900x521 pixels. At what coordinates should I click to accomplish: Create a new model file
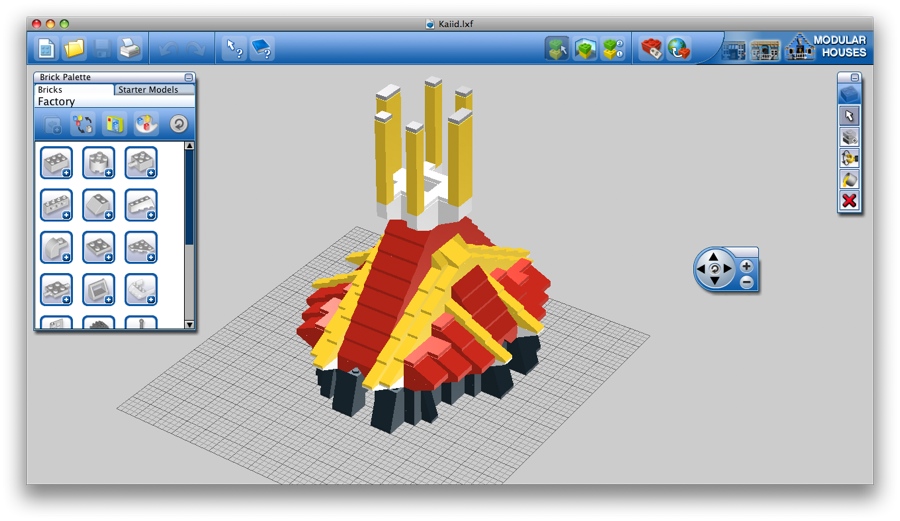tap(46, 49)
